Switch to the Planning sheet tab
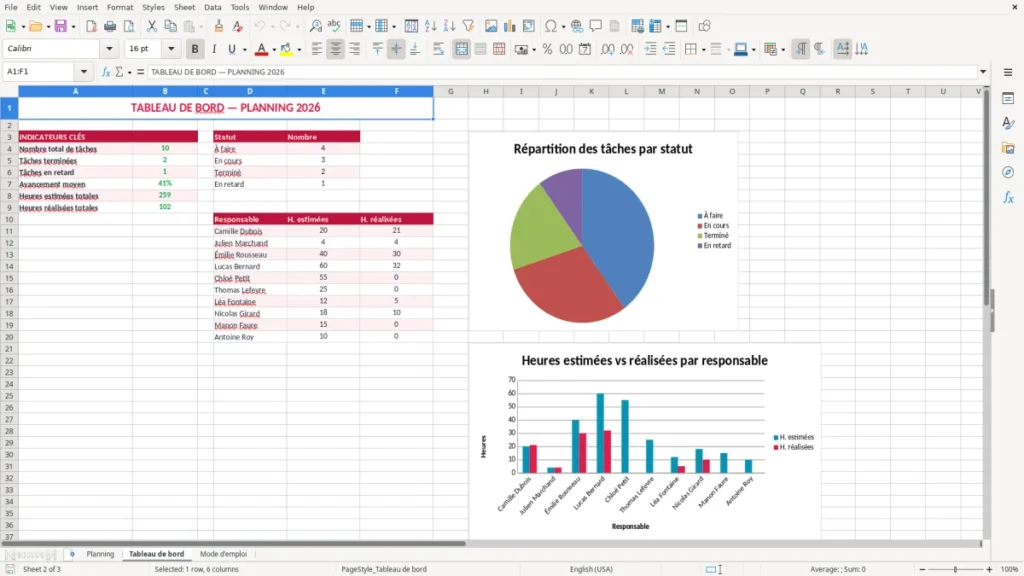Image resolution: width=1024 pixels, height=576 pixels. click(100, 554)
